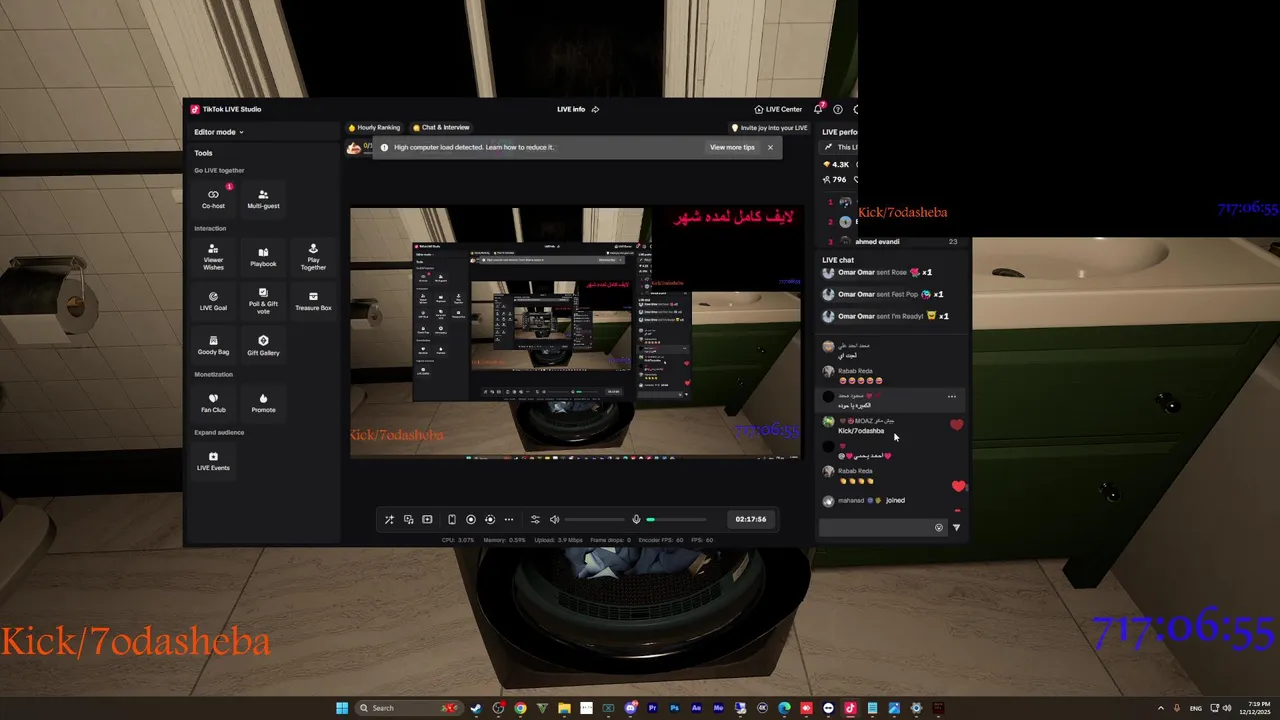Click the taskbar Search box
The image size is (1280, 720).
point(408,708)
